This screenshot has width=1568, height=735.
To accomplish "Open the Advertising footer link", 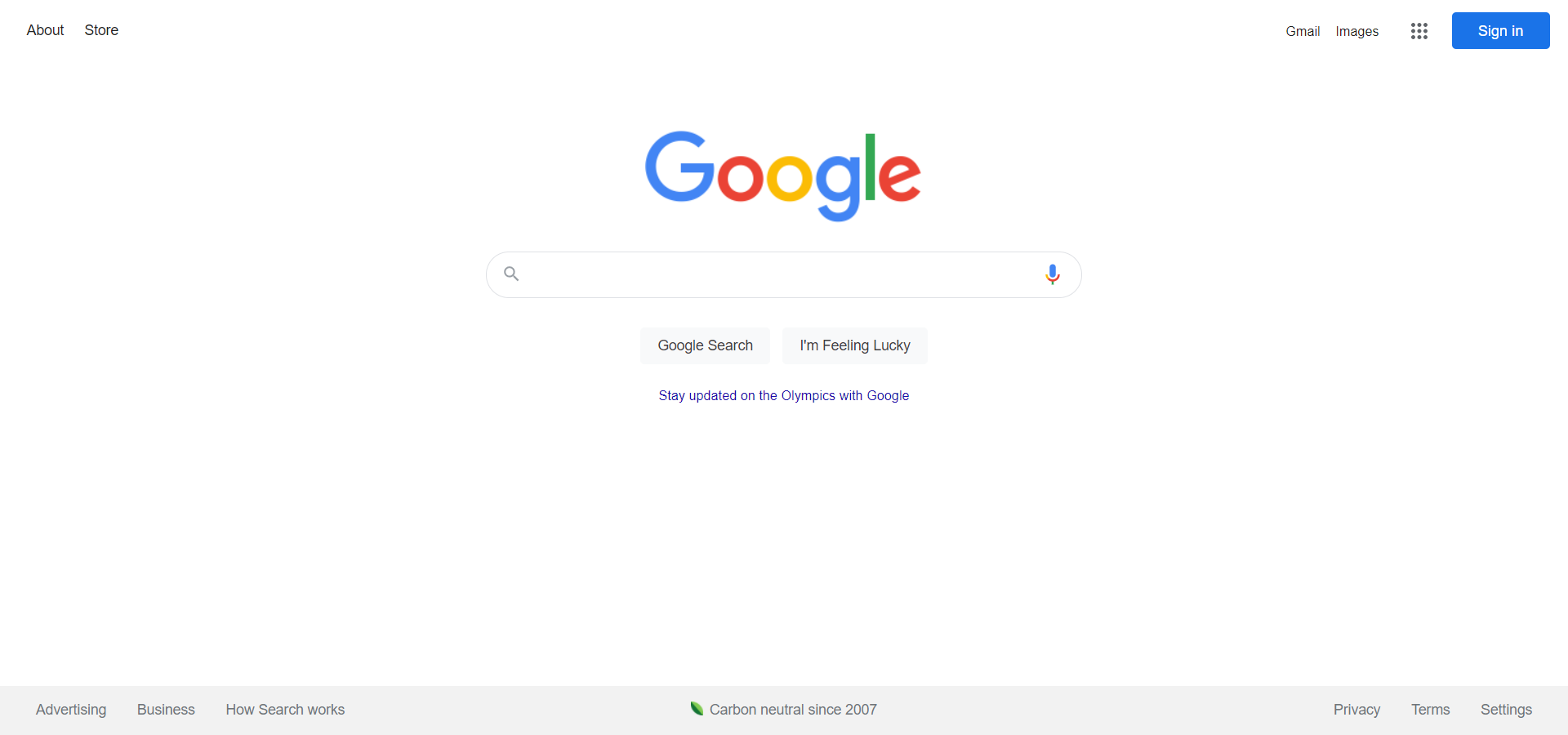I will pos(71,710).
